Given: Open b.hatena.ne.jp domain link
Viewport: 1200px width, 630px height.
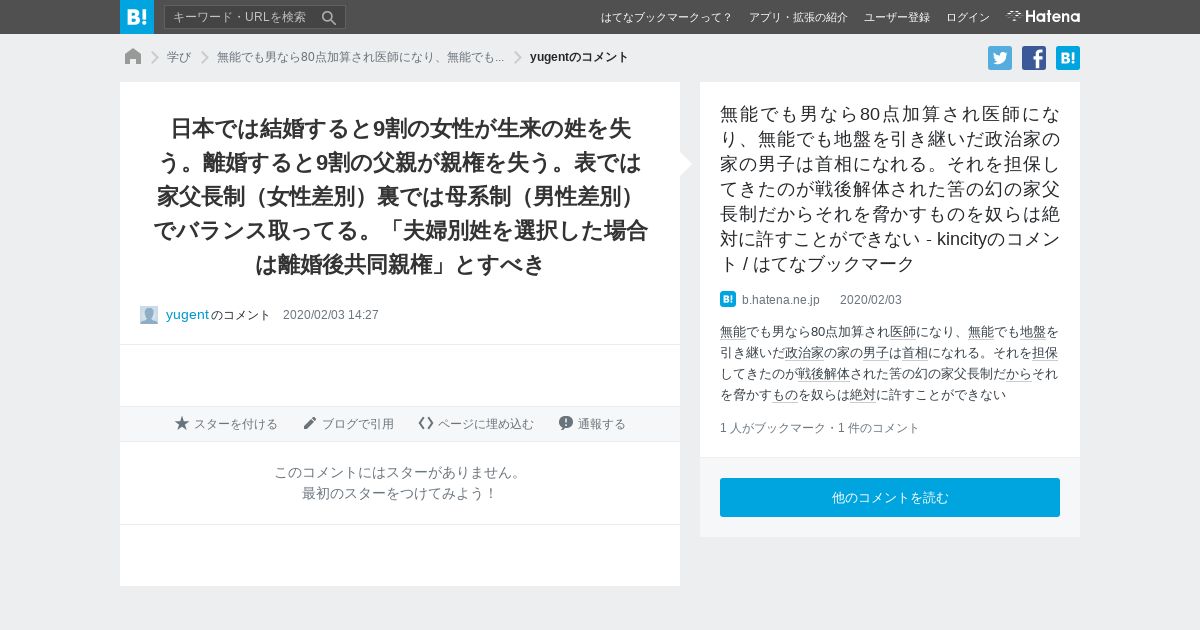Looking at the screenshot, I should point(781,300).
